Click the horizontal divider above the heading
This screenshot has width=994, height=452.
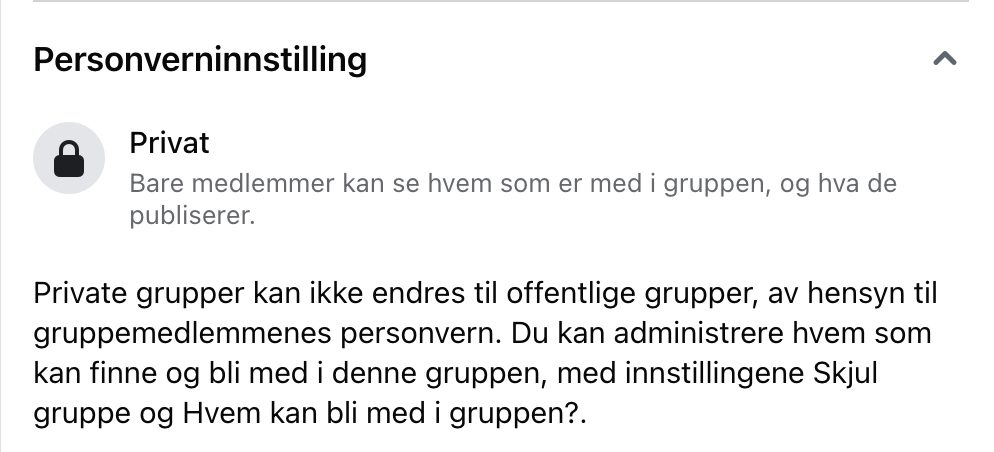click(x=501, y=1)
